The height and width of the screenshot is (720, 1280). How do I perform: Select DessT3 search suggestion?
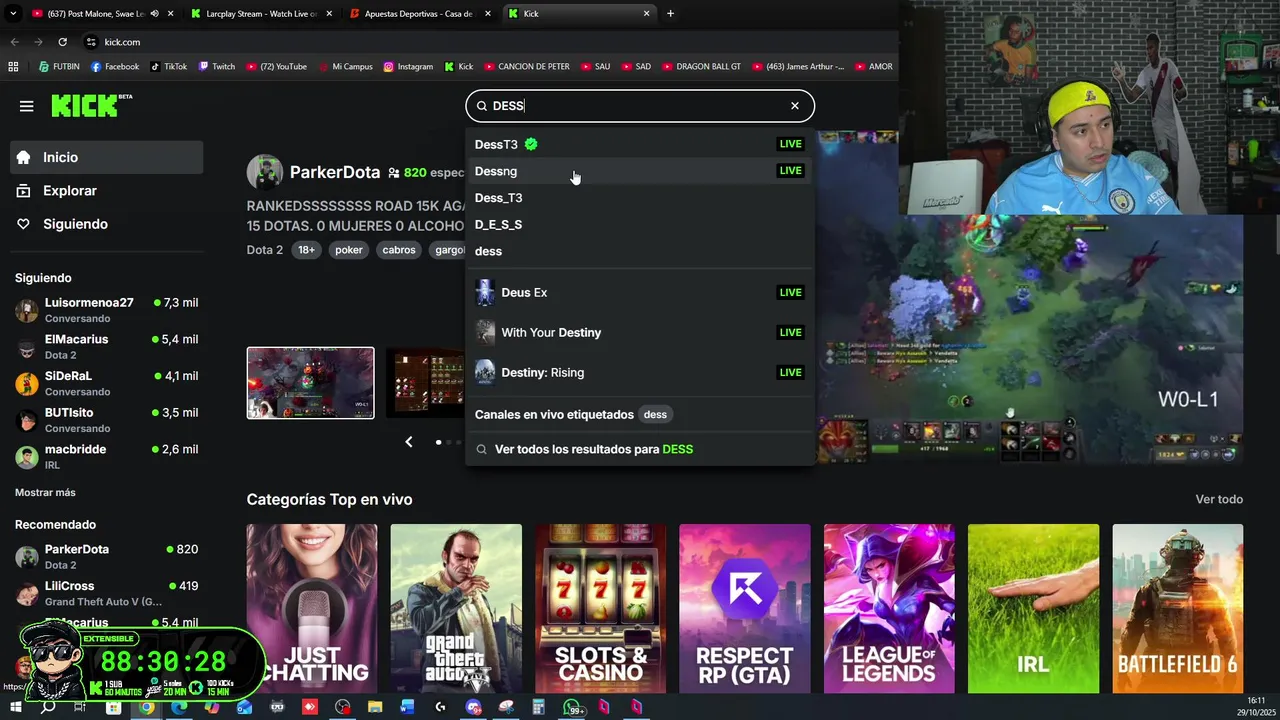coord(640,144)
